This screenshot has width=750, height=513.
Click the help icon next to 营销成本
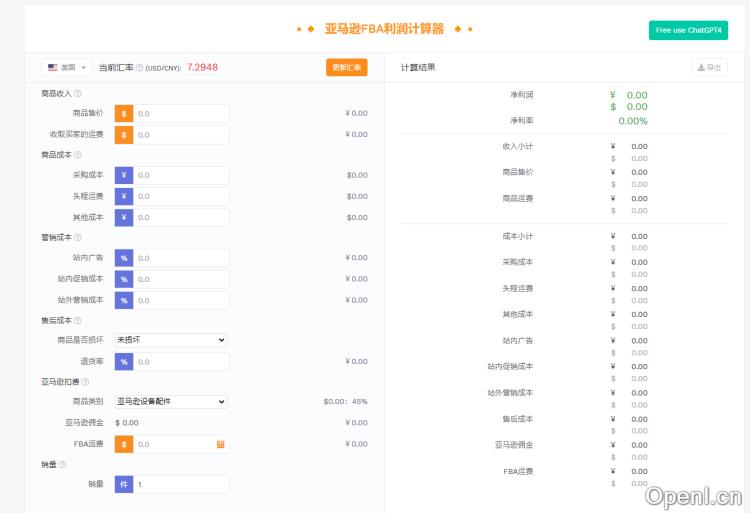(77, 238)
